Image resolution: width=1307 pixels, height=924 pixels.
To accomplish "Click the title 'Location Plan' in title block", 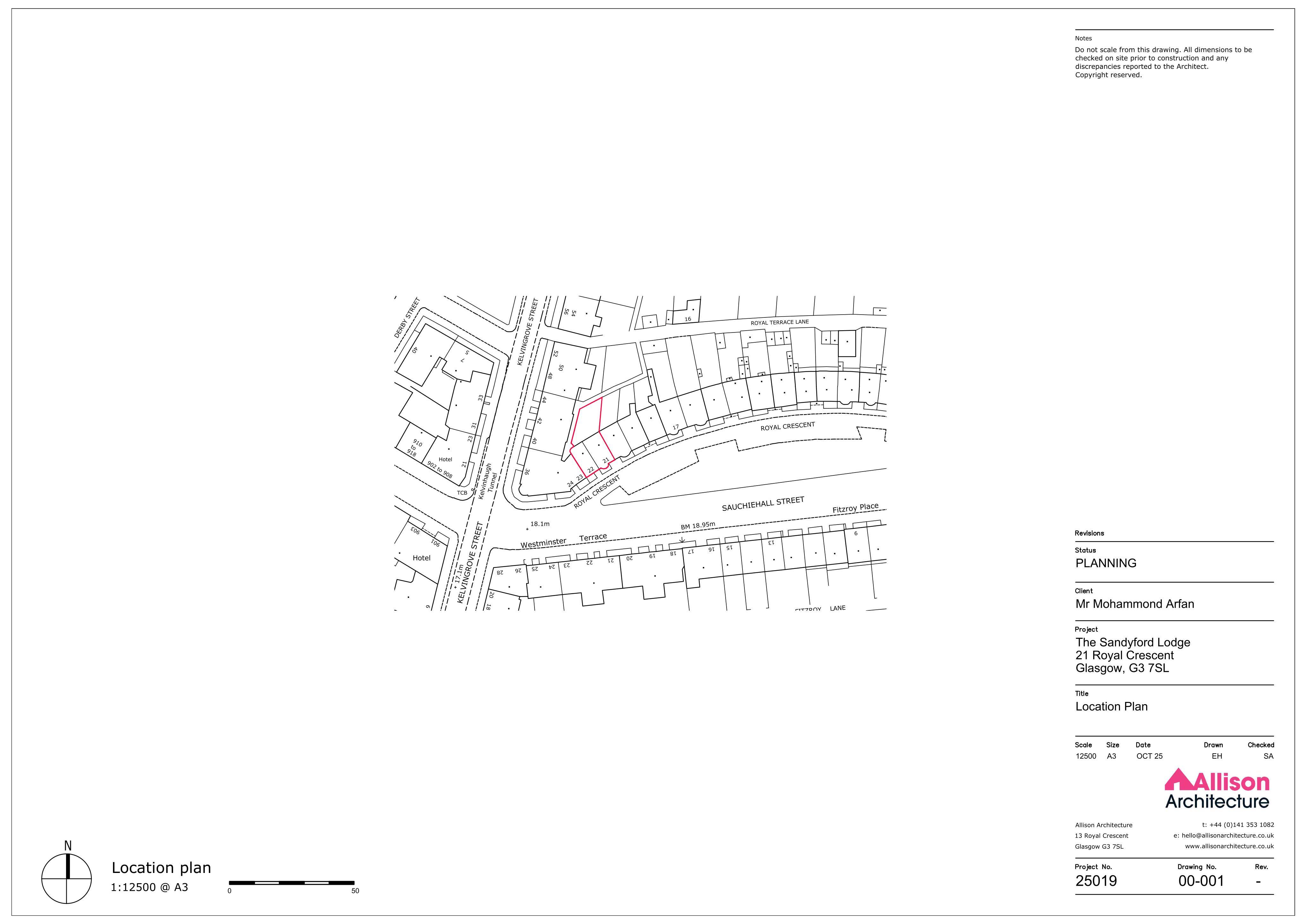I will [x=1111, y=706].
